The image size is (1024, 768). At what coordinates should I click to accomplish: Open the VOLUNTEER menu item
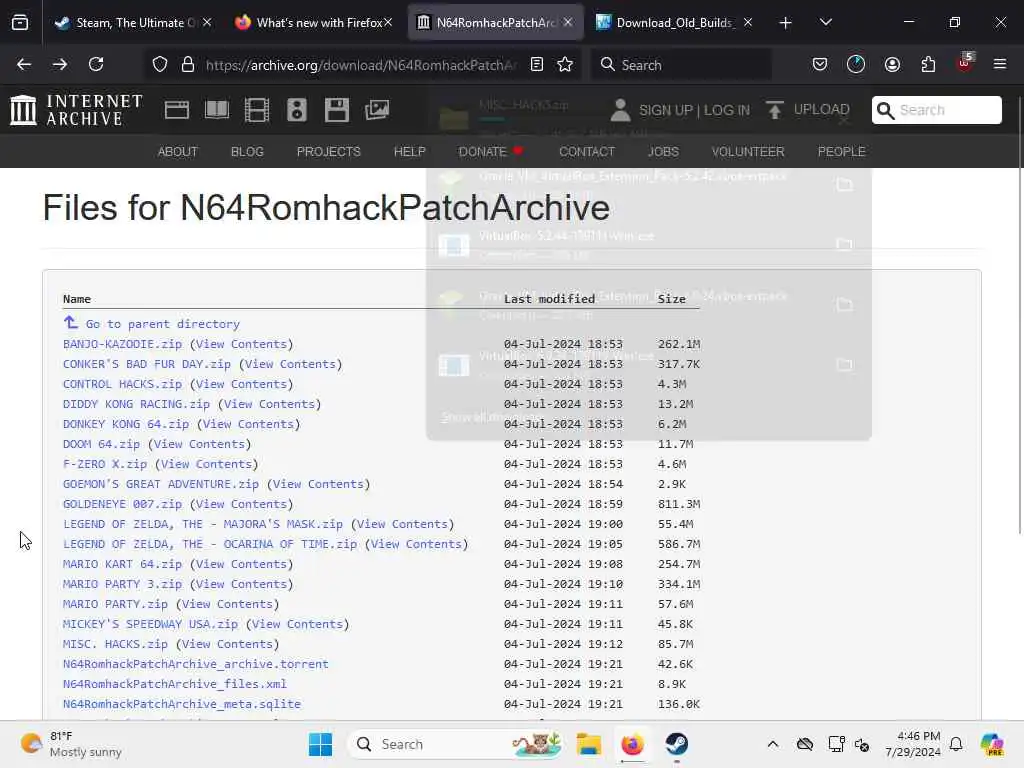pos(748,152)
